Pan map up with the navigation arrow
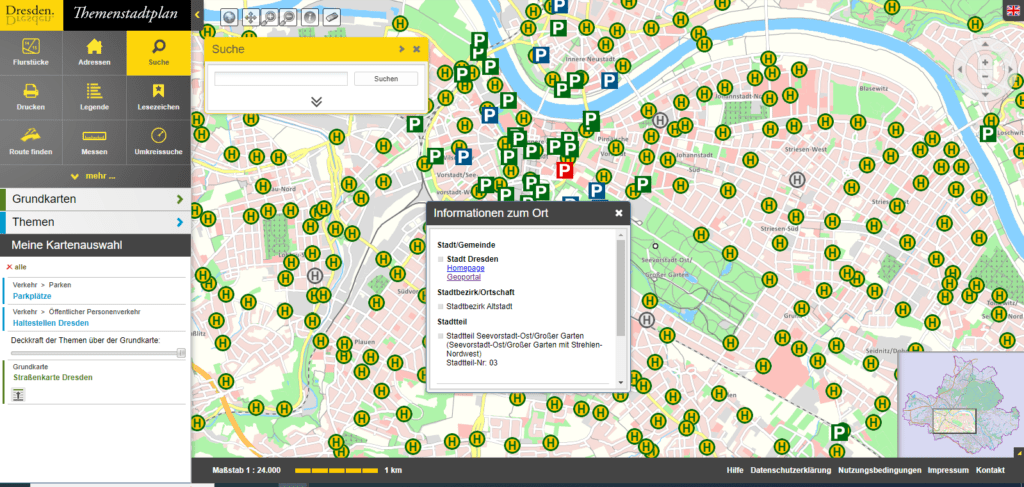 [985, 44]
